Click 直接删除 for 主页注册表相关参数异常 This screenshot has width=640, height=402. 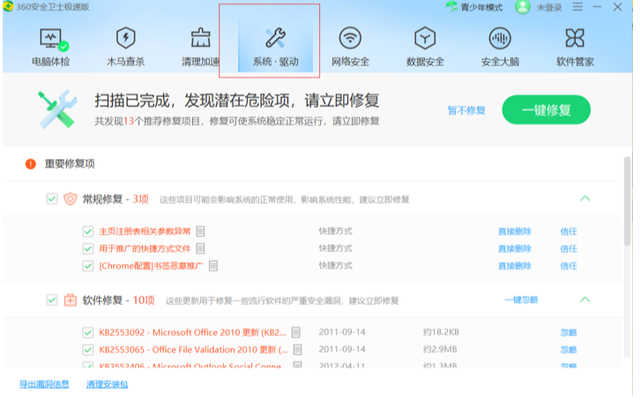coord(515,231)
